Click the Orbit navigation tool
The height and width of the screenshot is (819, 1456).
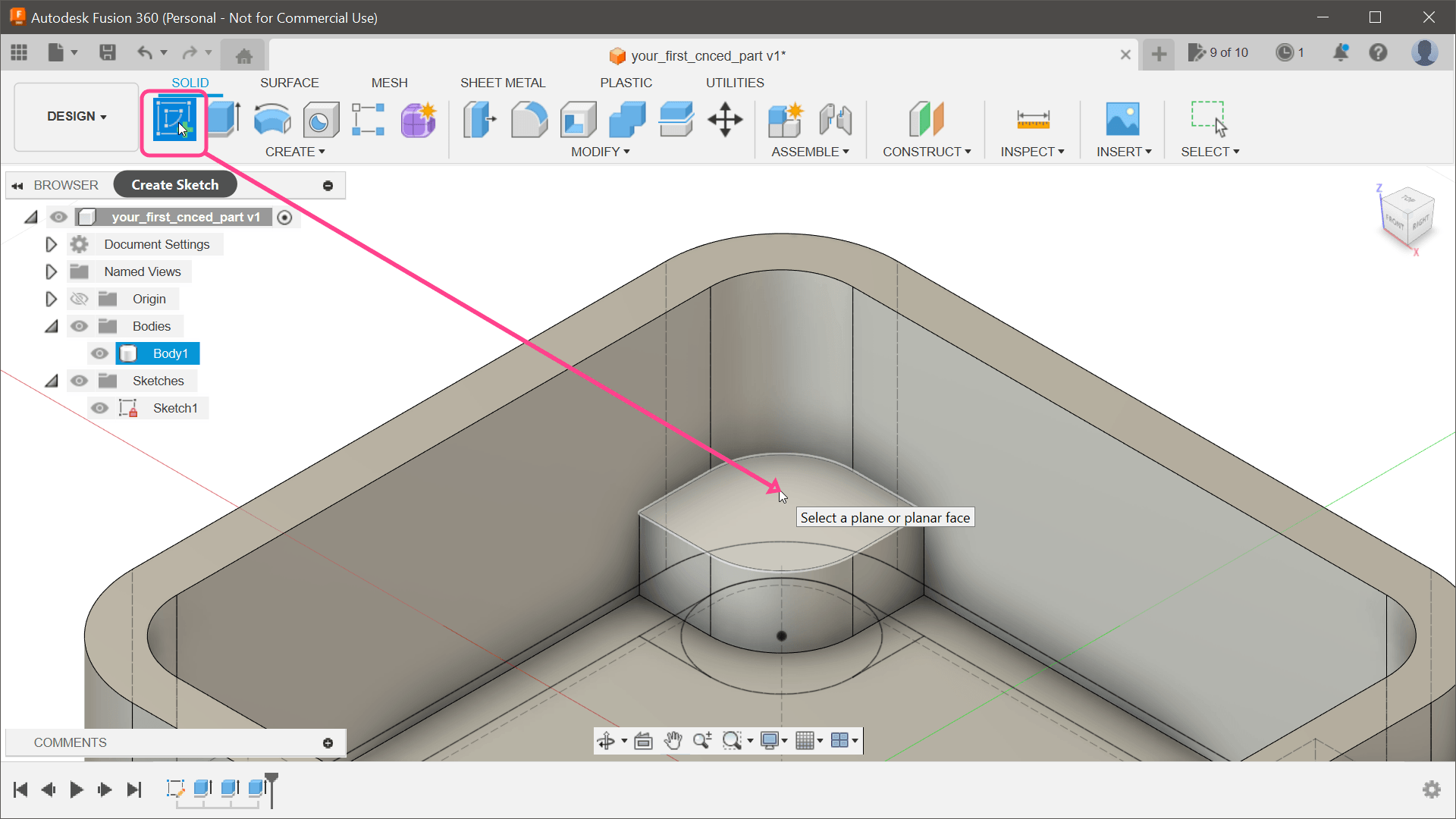tap(605, 741)
